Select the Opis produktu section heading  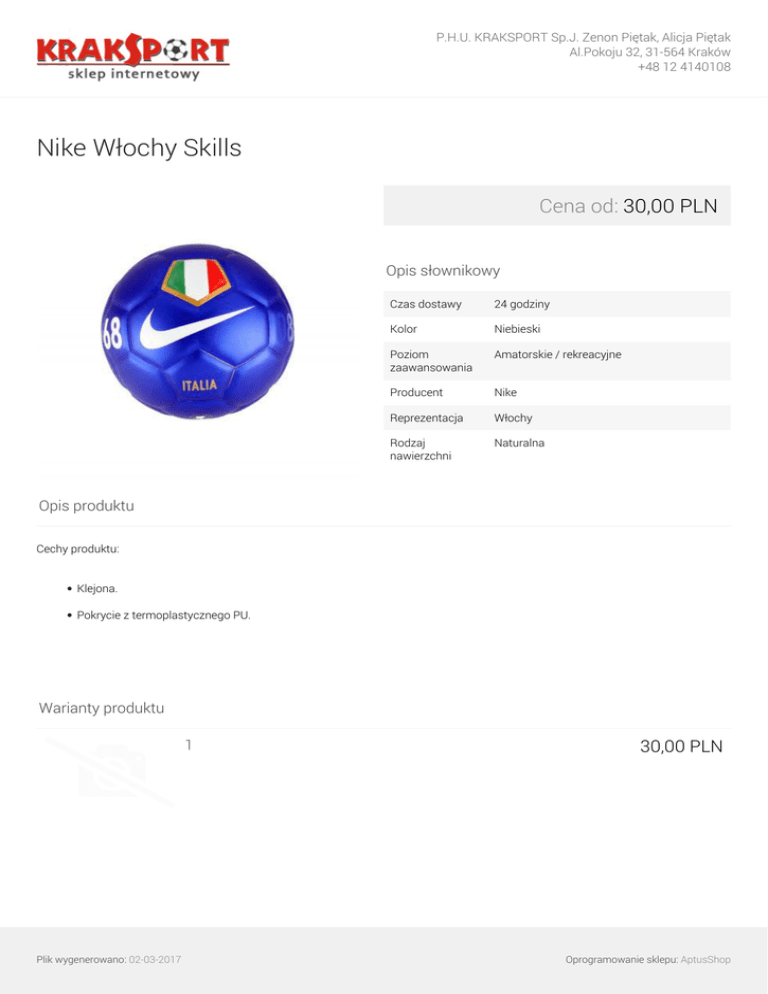(x=86, y=506)
